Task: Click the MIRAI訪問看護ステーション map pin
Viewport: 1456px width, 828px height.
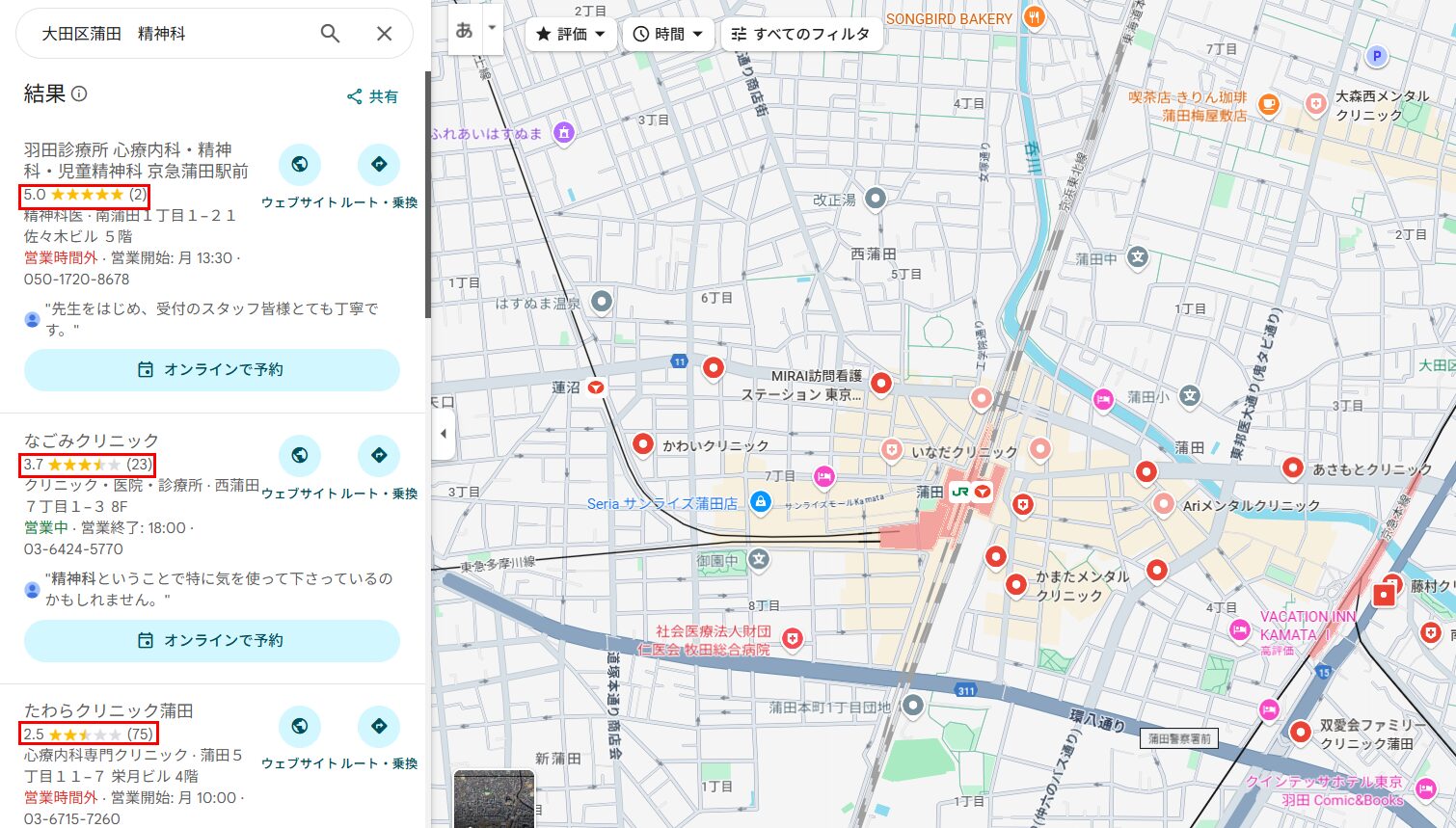Action: (880, 383)
